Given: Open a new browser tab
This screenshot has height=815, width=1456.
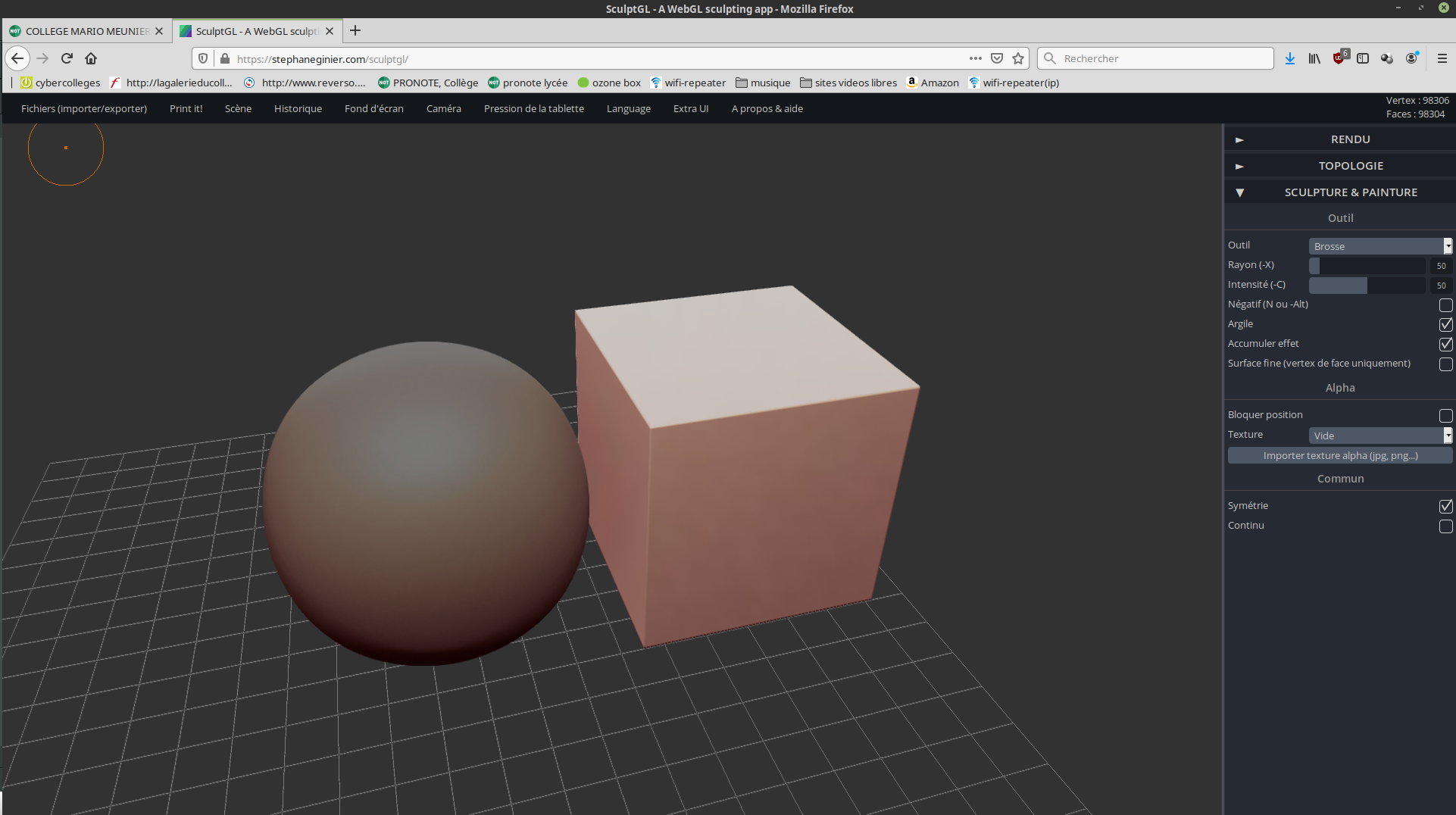Looking at the screenshot, I should 355,30.
